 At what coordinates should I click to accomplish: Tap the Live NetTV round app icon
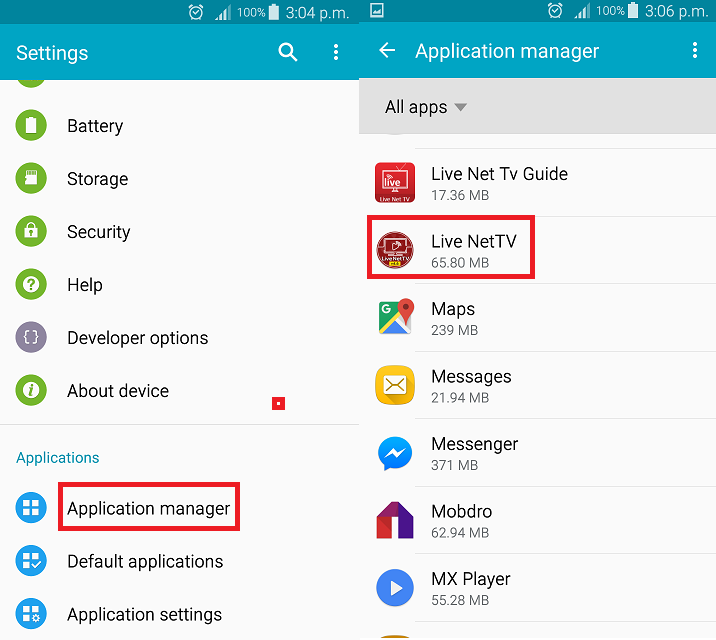[395, 250]
